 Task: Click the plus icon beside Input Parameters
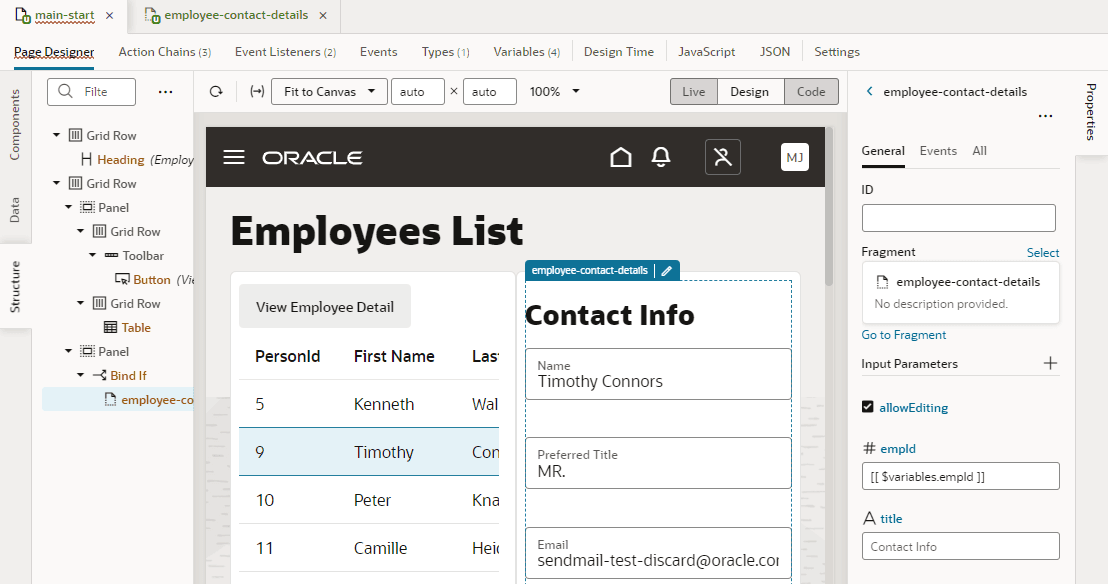[x=1050, y=363]
